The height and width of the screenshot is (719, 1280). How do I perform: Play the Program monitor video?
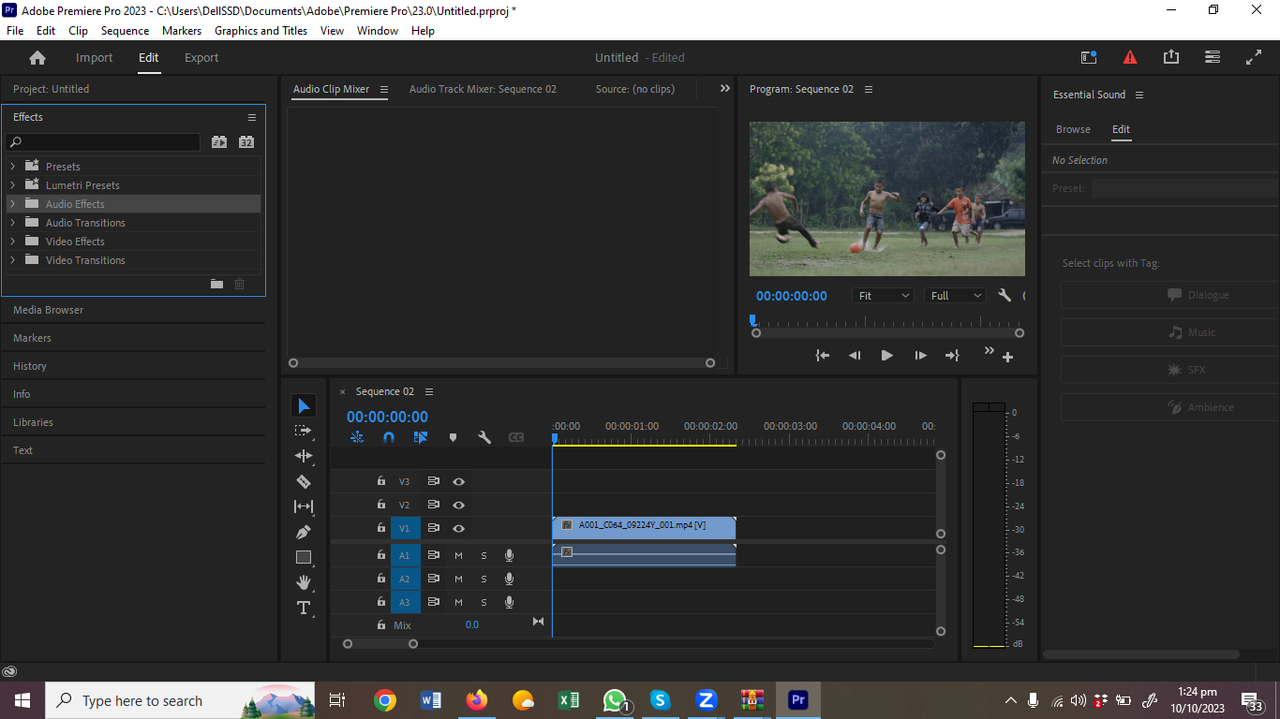pos(887,355)
